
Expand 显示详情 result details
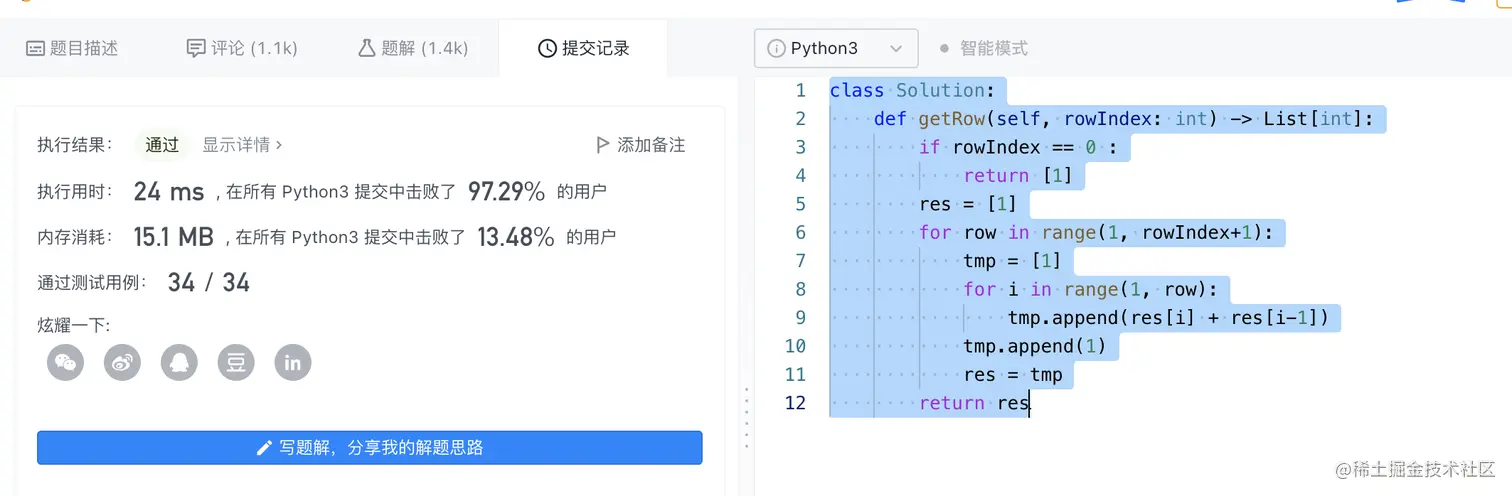tap(242, 145)
